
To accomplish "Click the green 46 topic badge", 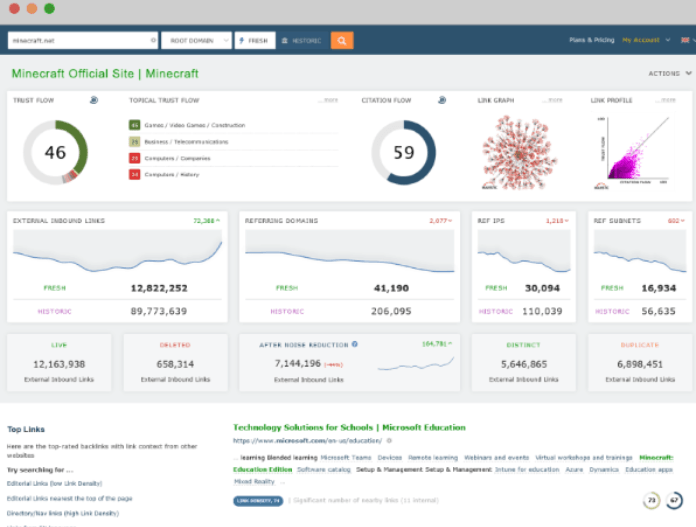I will [134, 125].
